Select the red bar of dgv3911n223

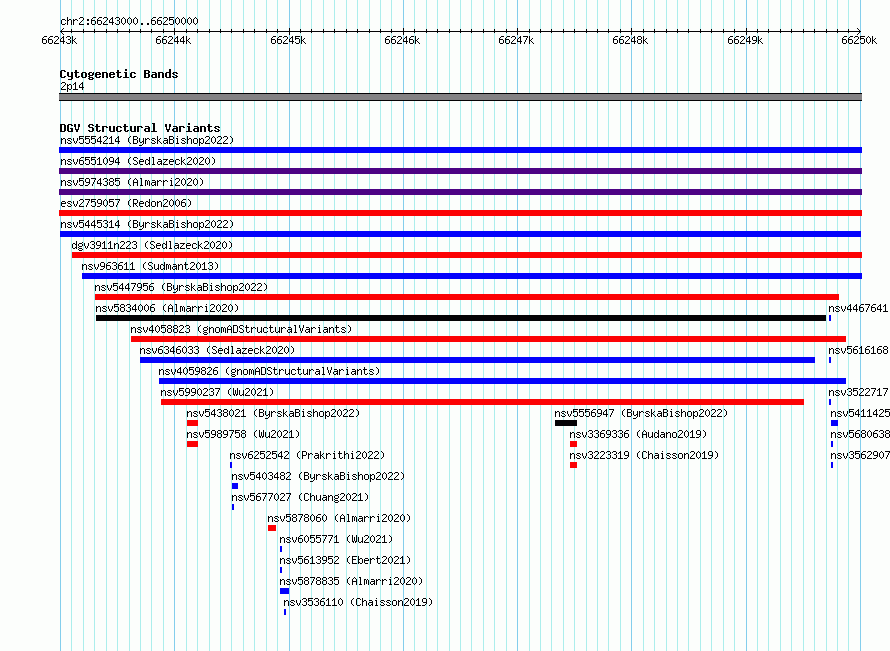467,255
